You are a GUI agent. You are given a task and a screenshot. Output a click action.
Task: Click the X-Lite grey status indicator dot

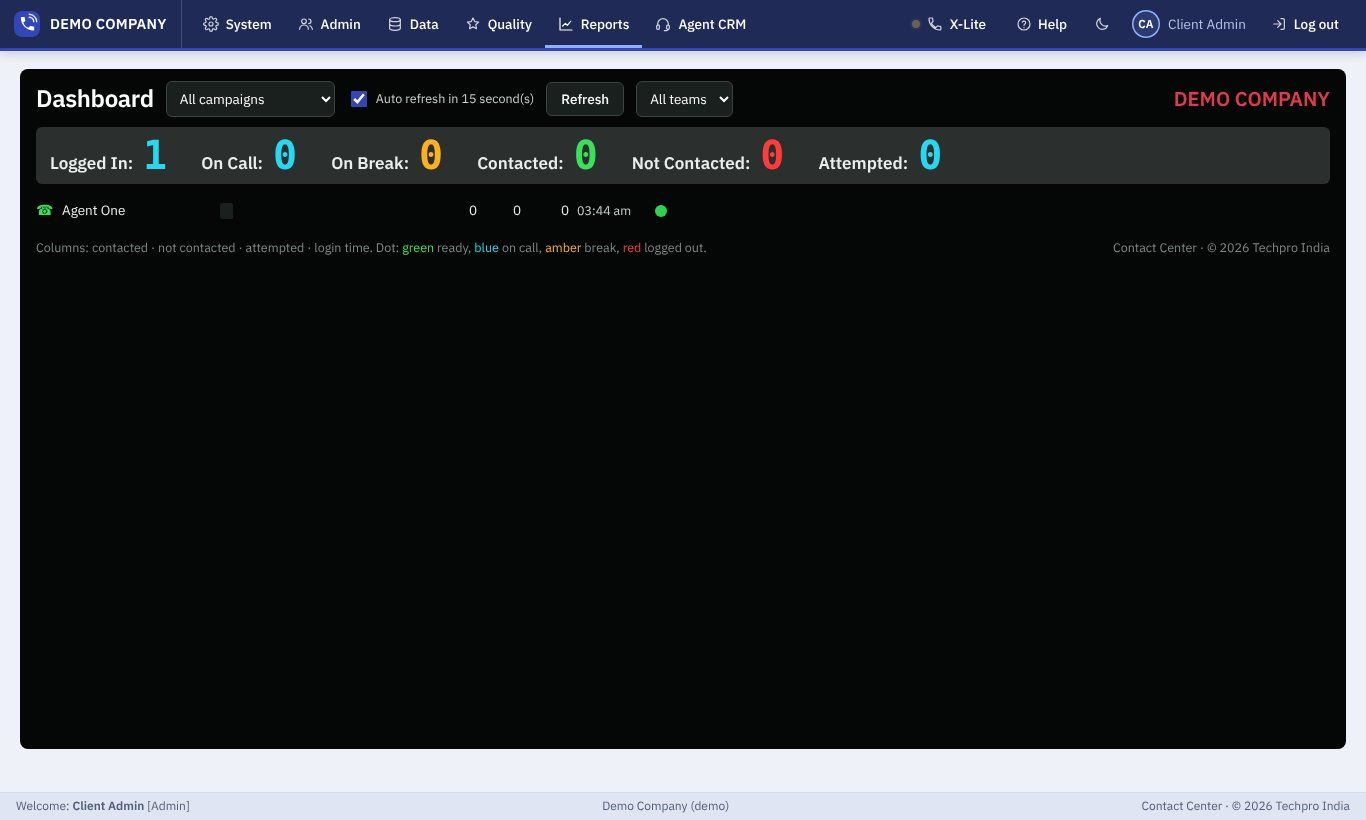click(916, 24)
